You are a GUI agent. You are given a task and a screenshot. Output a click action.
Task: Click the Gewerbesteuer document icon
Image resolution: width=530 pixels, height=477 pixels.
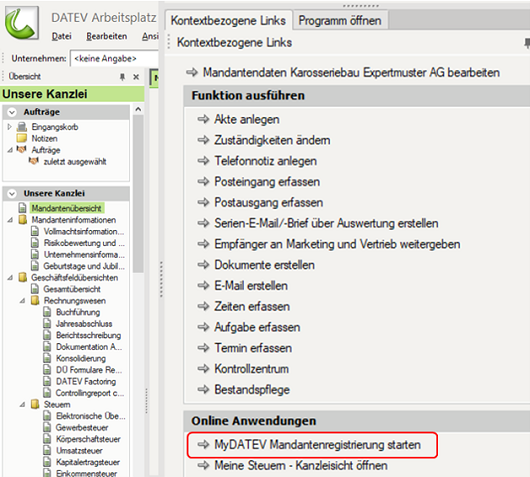(x=47, y=427)
